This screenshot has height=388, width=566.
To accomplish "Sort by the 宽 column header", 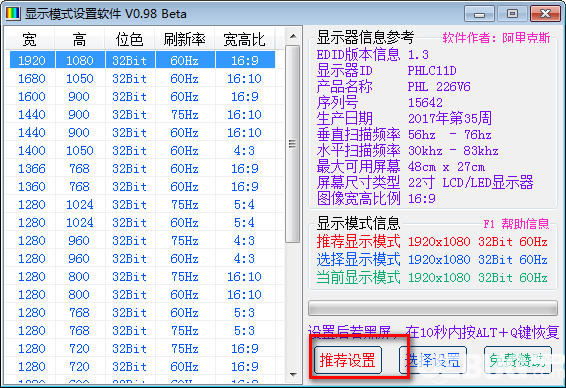I will pos(30,39).
